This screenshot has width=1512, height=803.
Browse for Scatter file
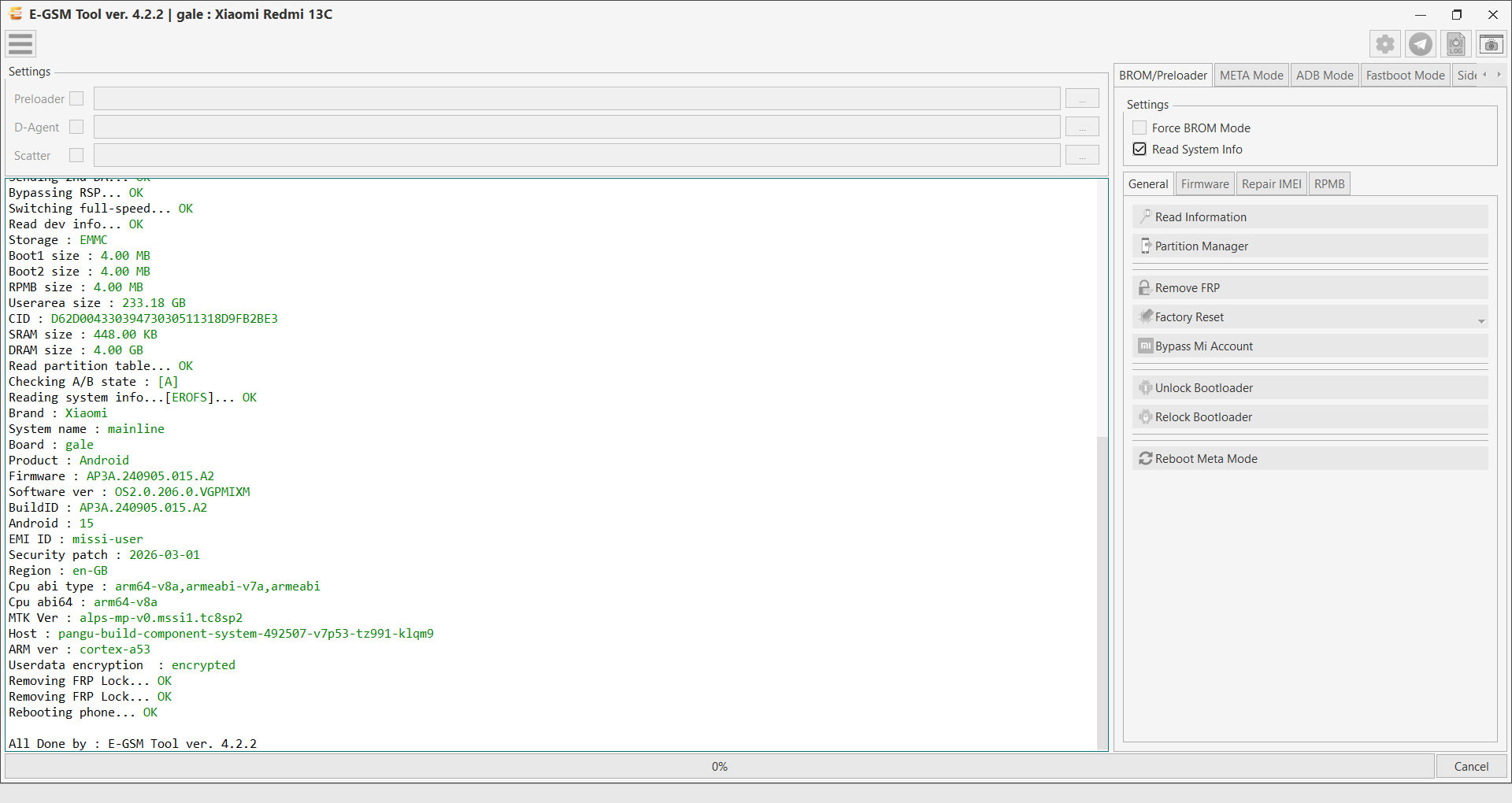pyautogui.click(x=1082, y=155)
